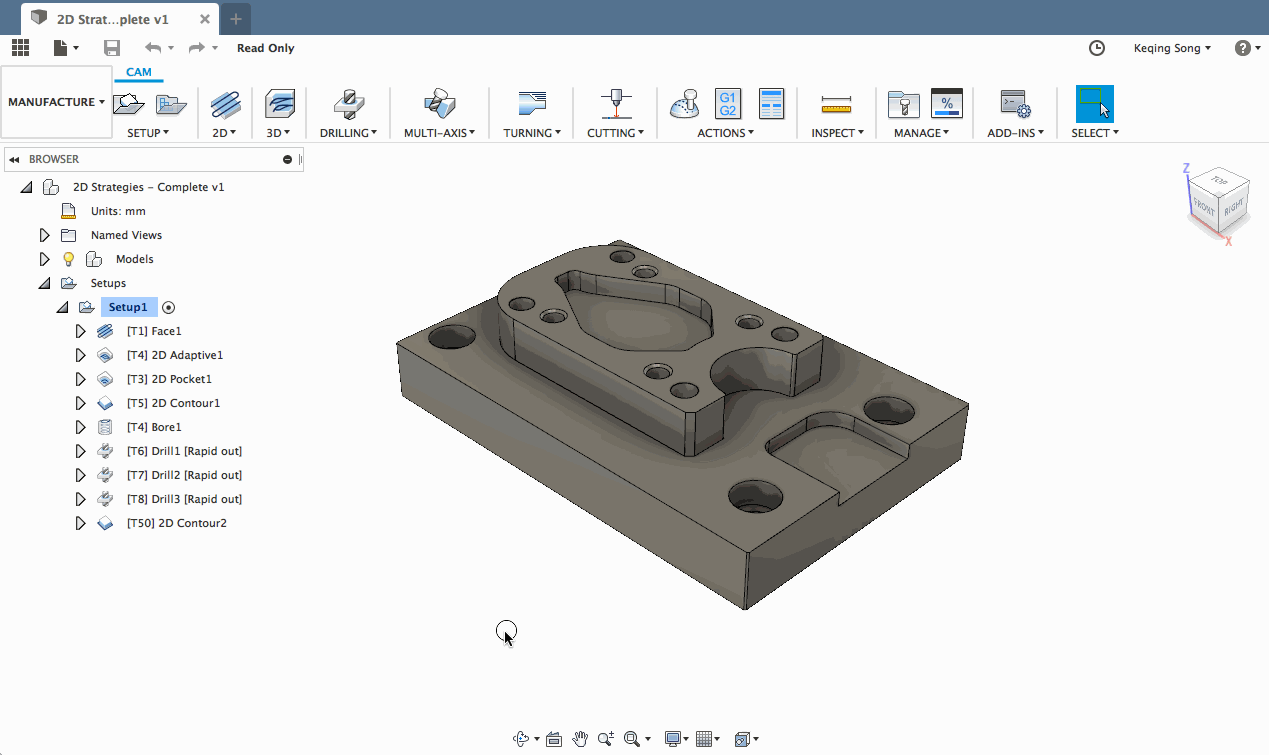Expand the [T4] 2D Adaptive1 operation
Screen dimensions: 1269x755
click(81, 355)
